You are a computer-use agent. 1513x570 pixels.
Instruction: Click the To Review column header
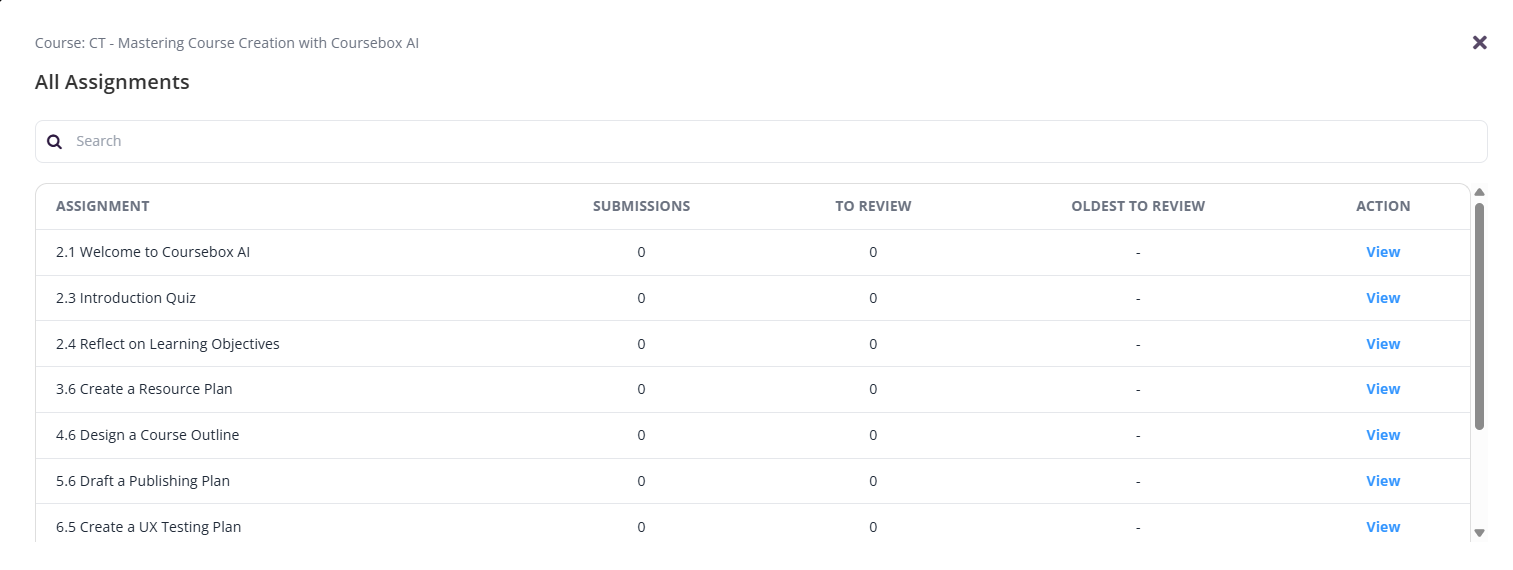[x=873, y=207]
